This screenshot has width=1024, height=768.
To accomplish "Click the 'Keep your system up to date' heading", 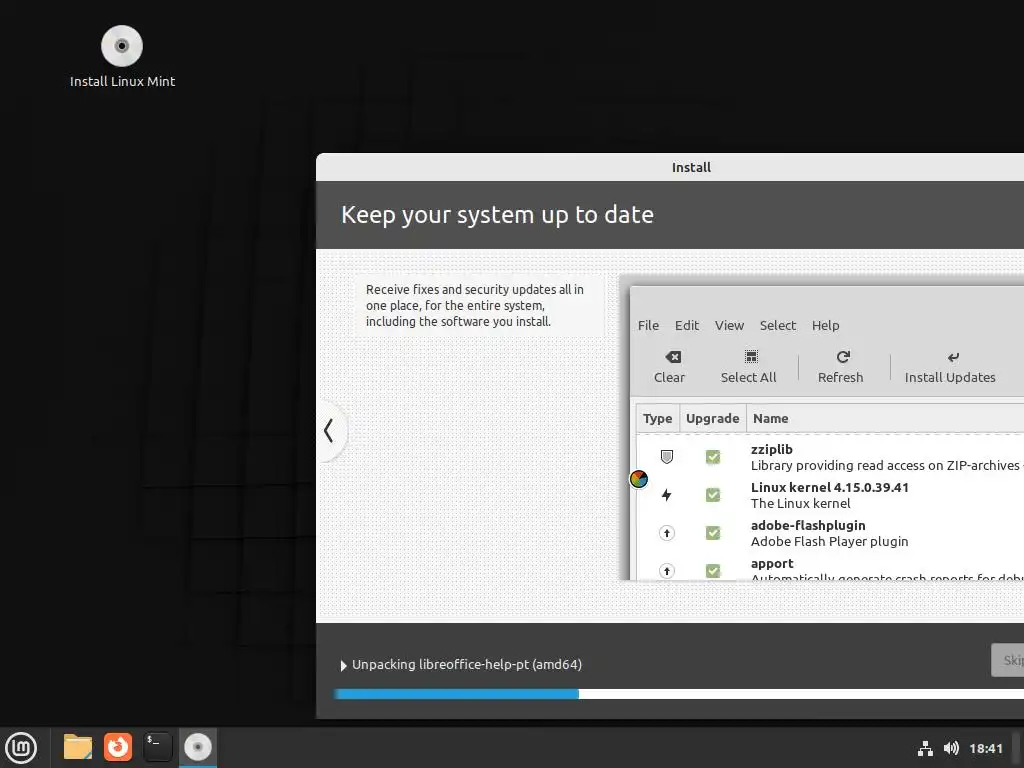I will click(x=497, y=215).
